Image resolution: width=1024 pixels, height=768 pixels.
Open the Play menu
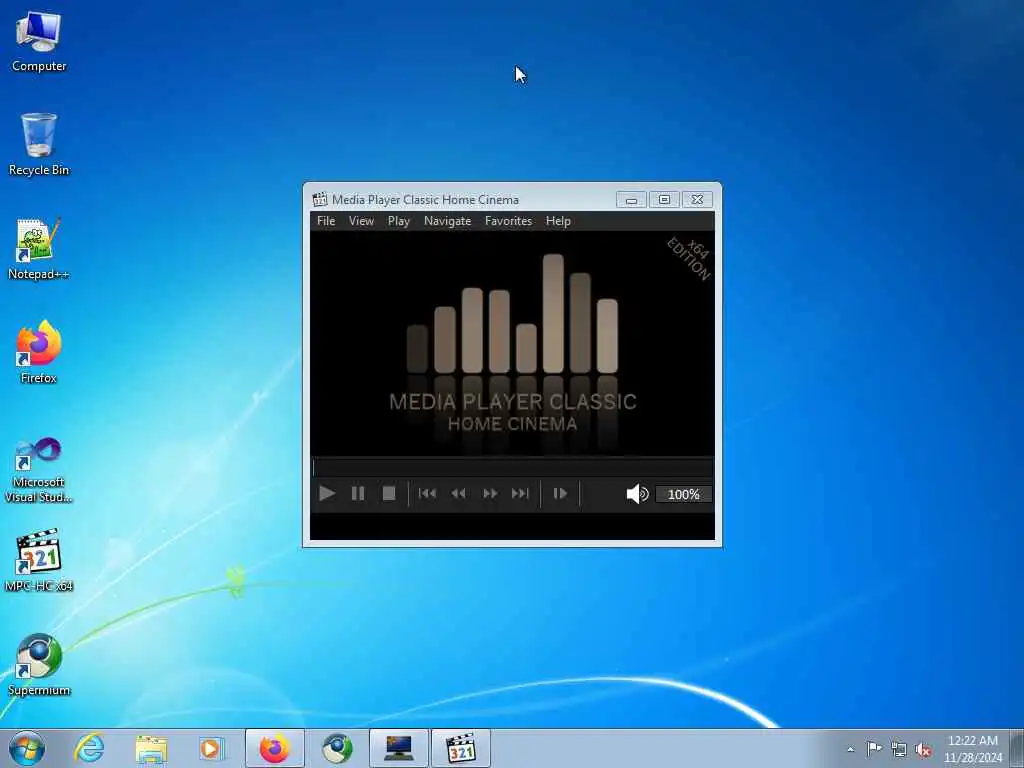click(x=398, y=221)
